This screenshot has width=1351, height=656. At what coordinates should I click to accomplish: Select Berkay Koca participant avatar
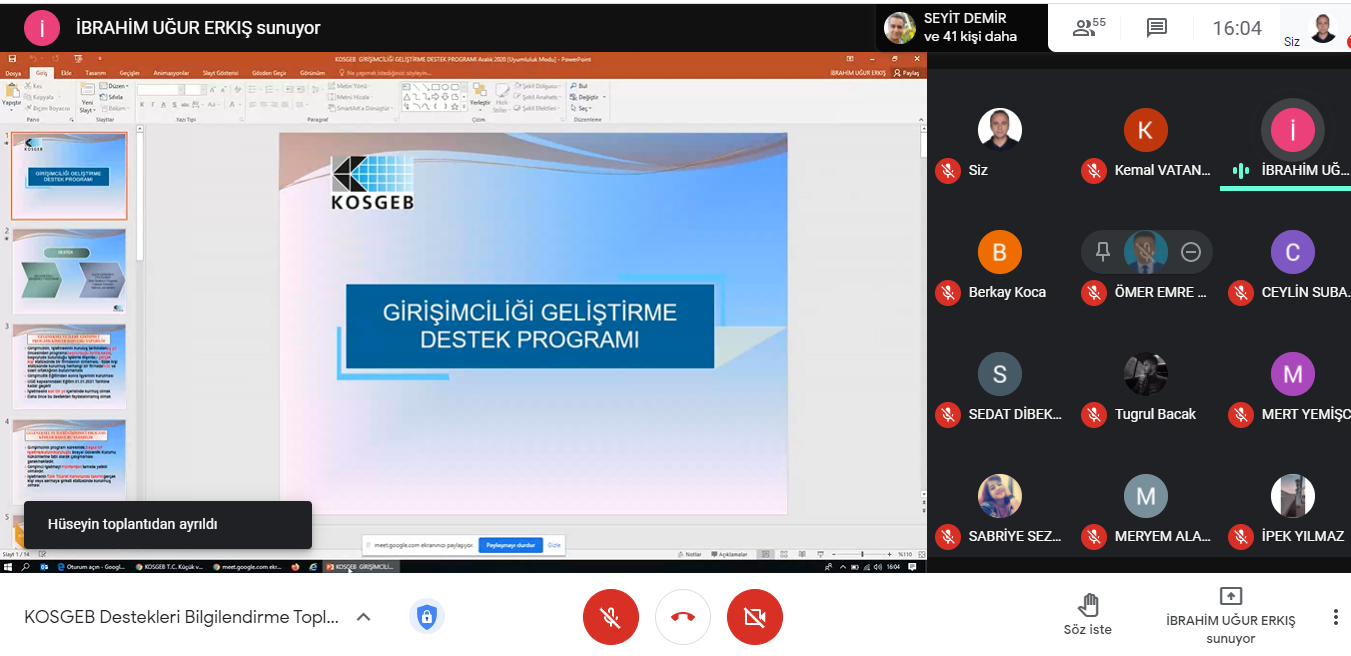[999, 253]
